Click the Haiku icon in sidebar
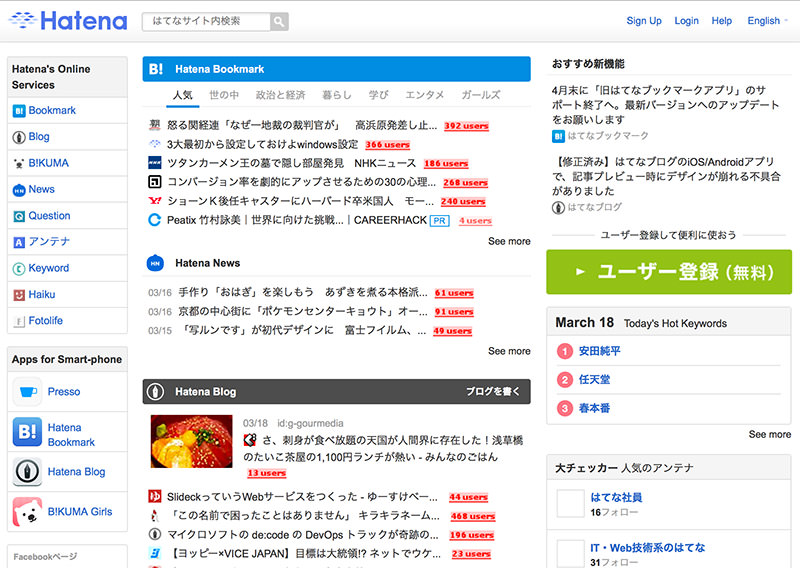This screenshot has width=800, height=568. (19, 295)
